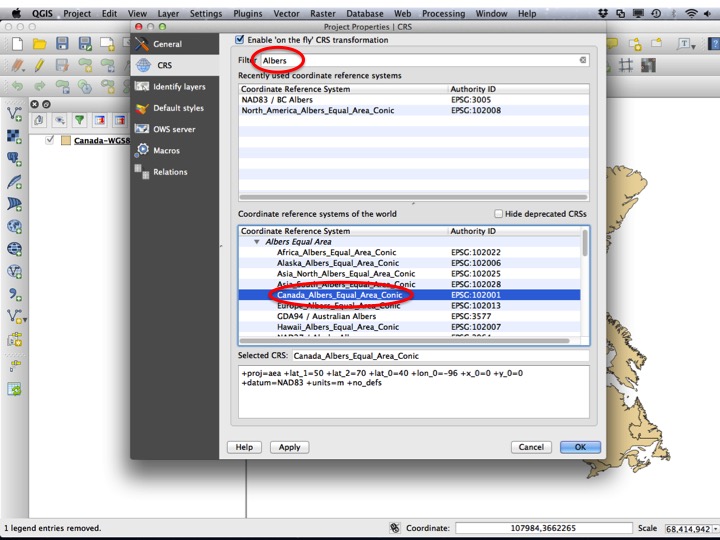Open the Raster menu
This screenshot has width=720, height=540.
pyautogui.click(x=323, y=14)
